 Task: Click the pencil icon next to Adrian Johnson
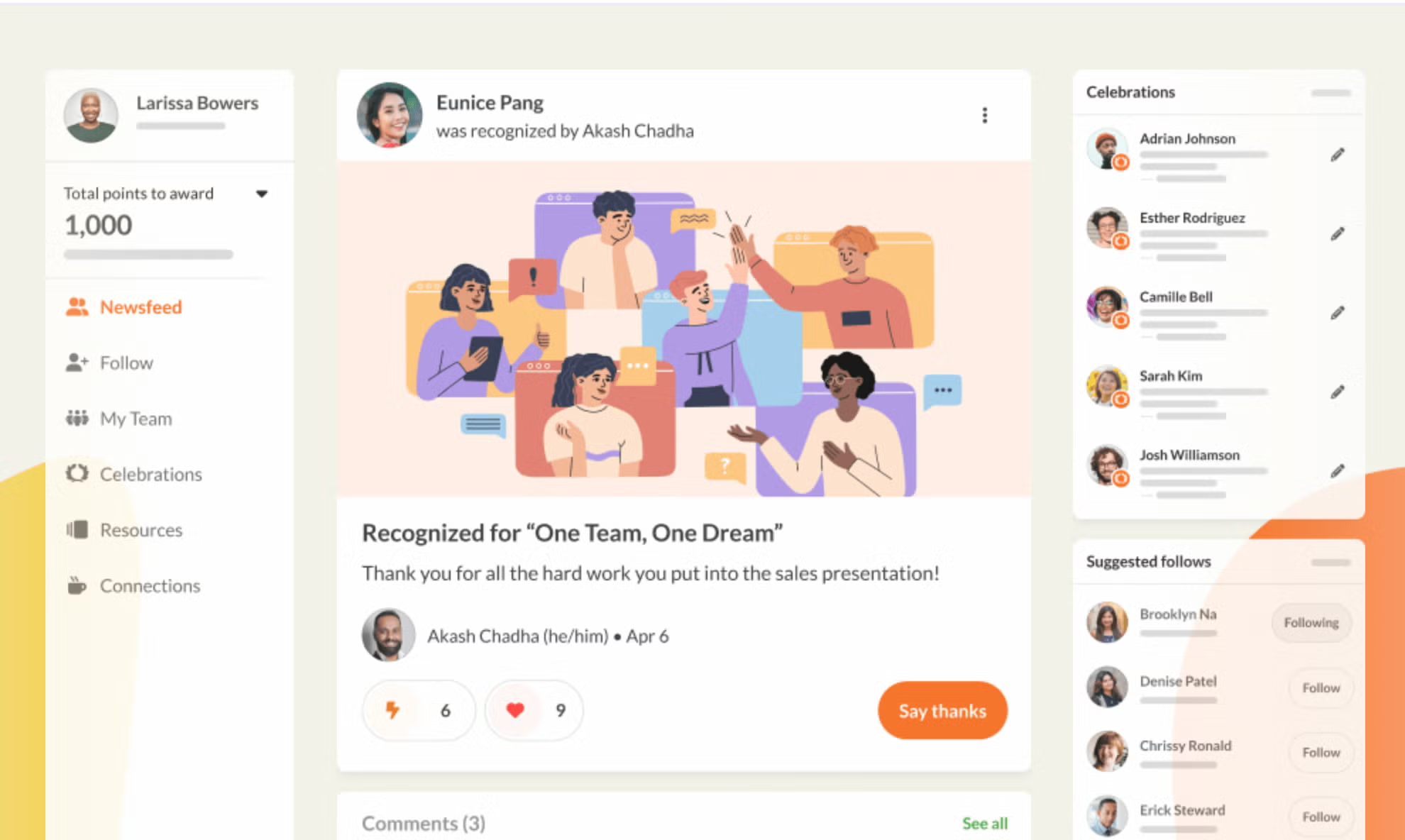(x=1337, y=155)
